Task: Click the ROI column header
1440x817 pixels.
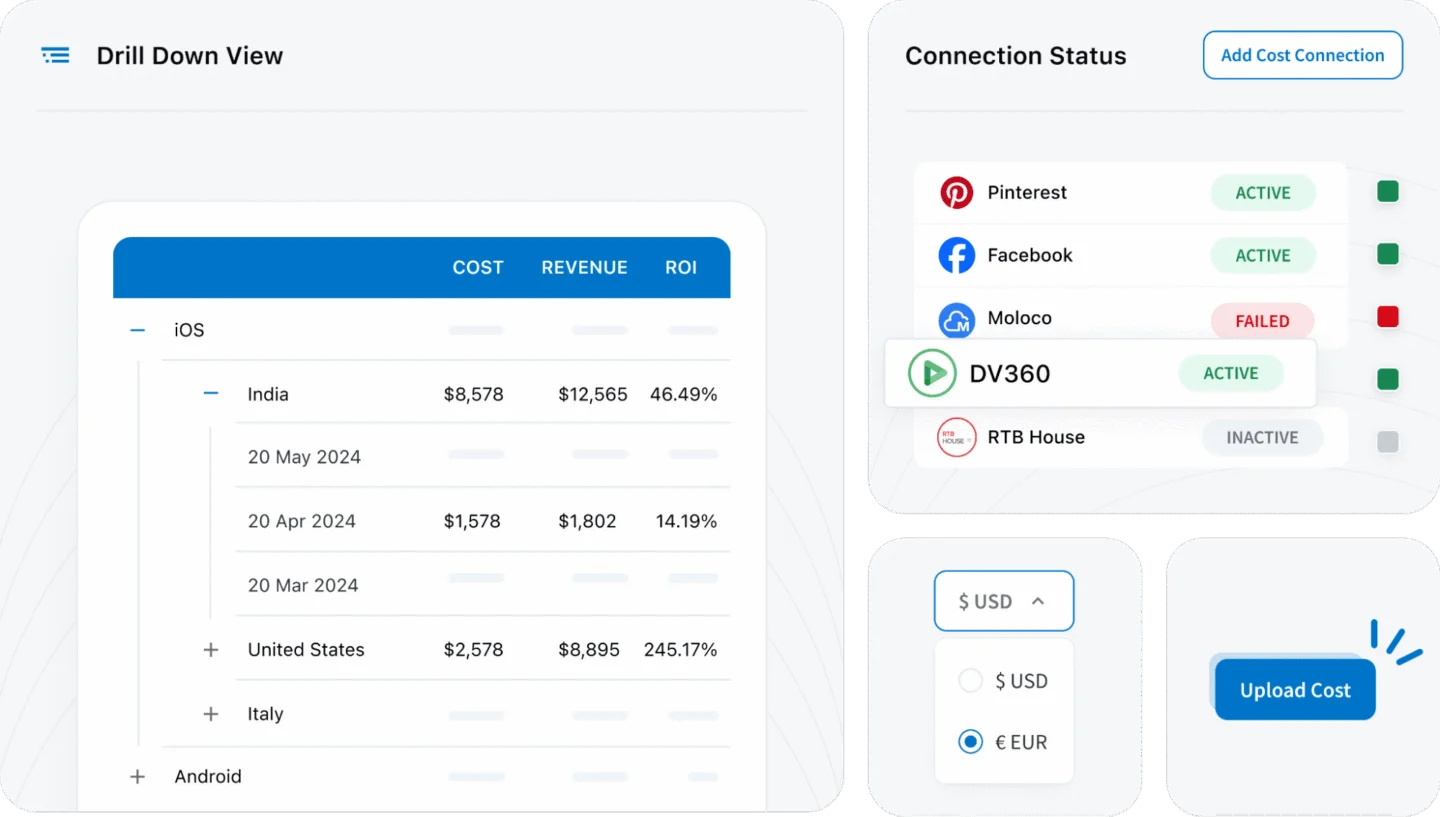Action: pyautogui.click(x=681, y=267)
